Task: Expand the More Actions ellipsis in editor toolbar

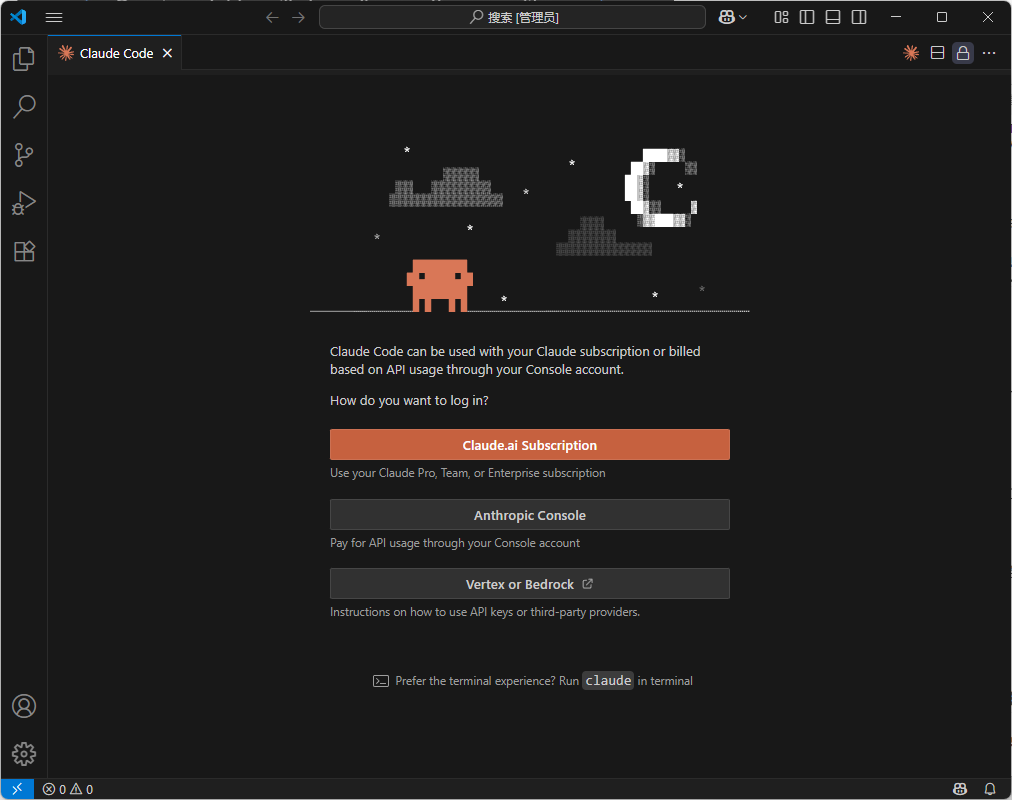Action: (x=989, y=53)
